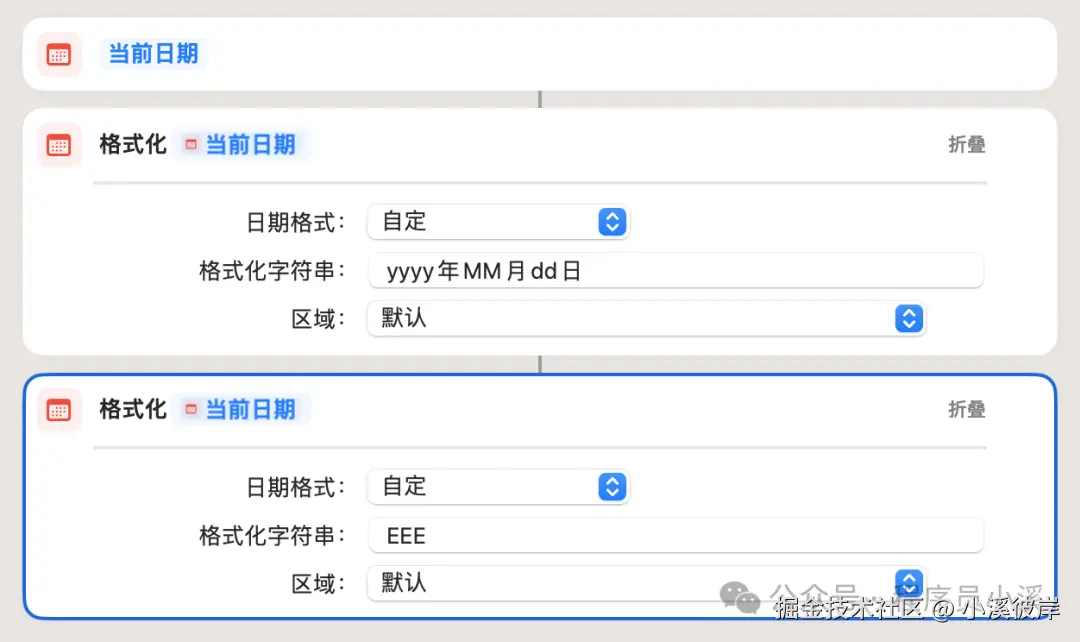Click the EEE format string field
Viewport: 1080px width, 642px height.
click(676, 535)
